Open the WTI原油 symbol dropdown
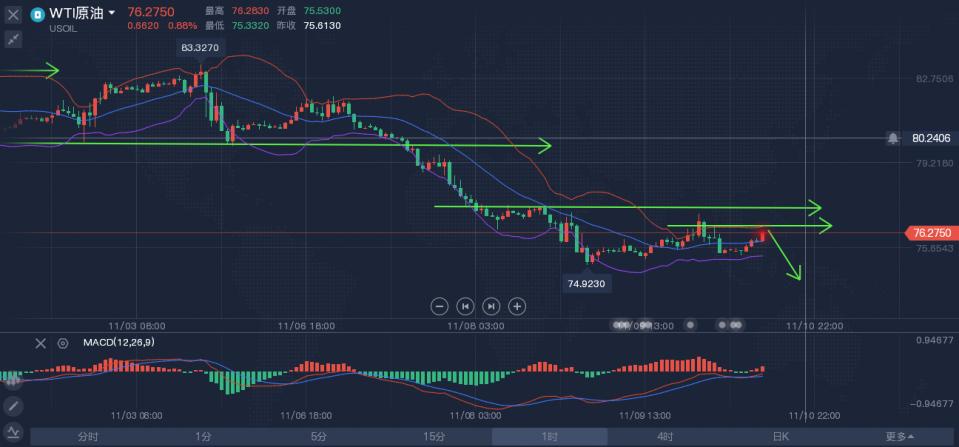The width and height of the screenshot is (959, 447). pyautogui.click(x=111, y=13)
